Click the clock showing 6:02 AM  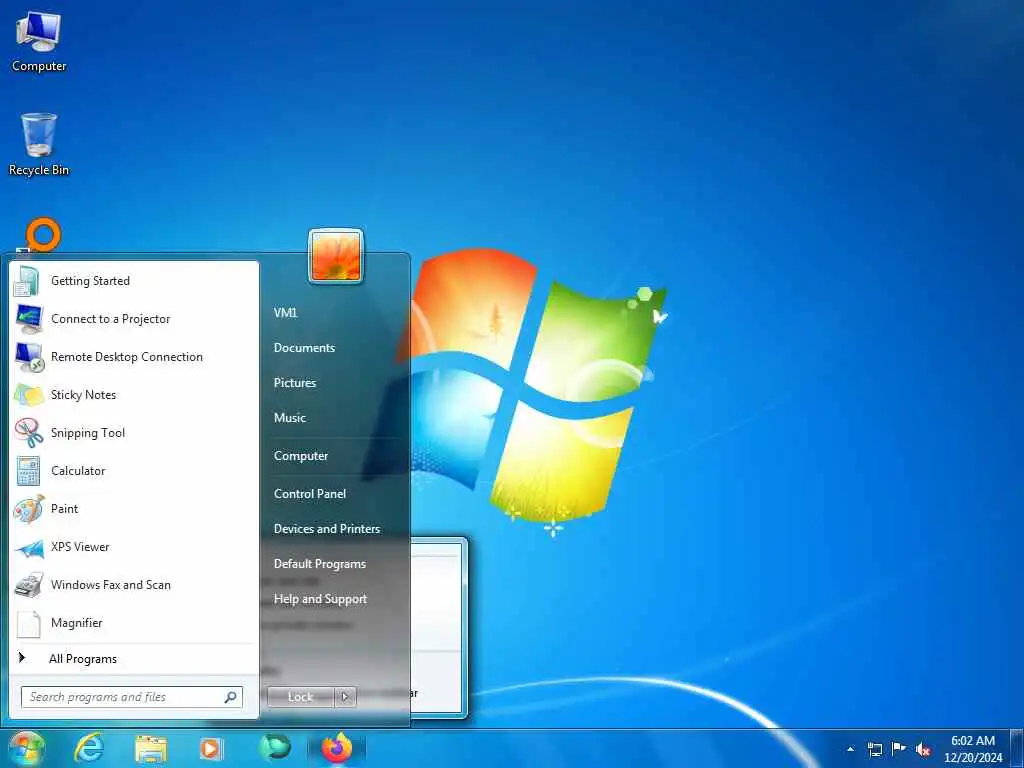[x=972, y=741]
